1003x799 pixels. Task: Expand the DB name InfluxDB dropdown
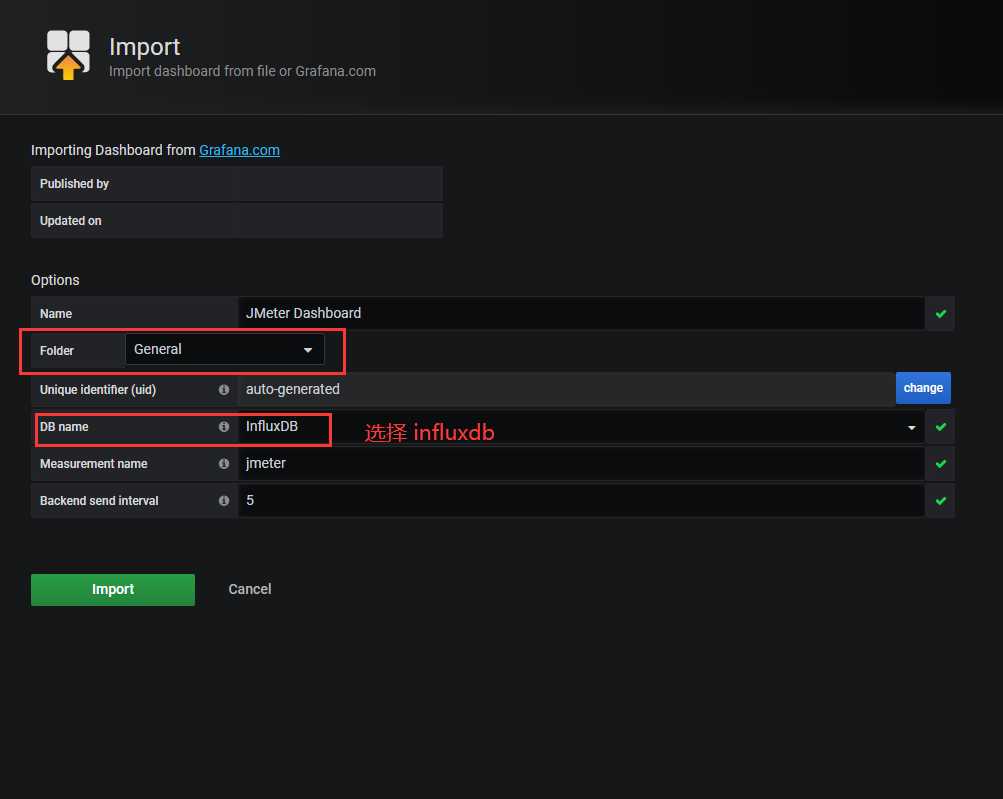(581, 427)
